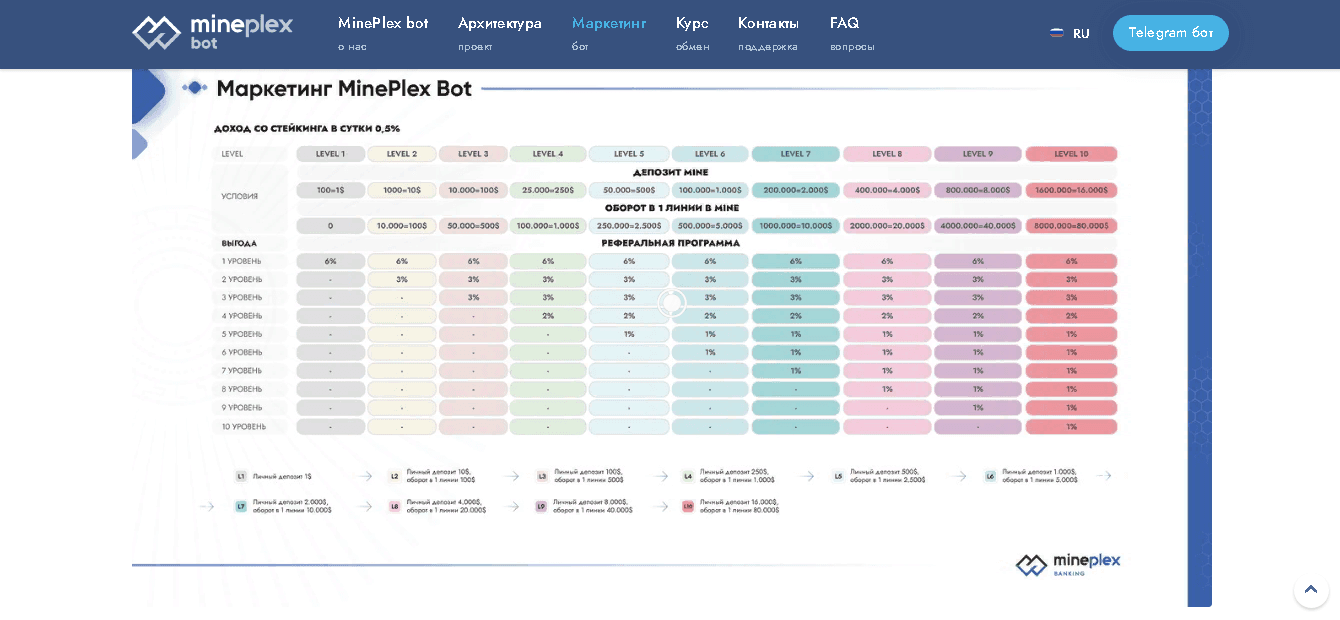Viewport: 1340px width, 620px height.
Task: Click the Маркетинг MinePlex Bot heading
Action: pos(344,89)
